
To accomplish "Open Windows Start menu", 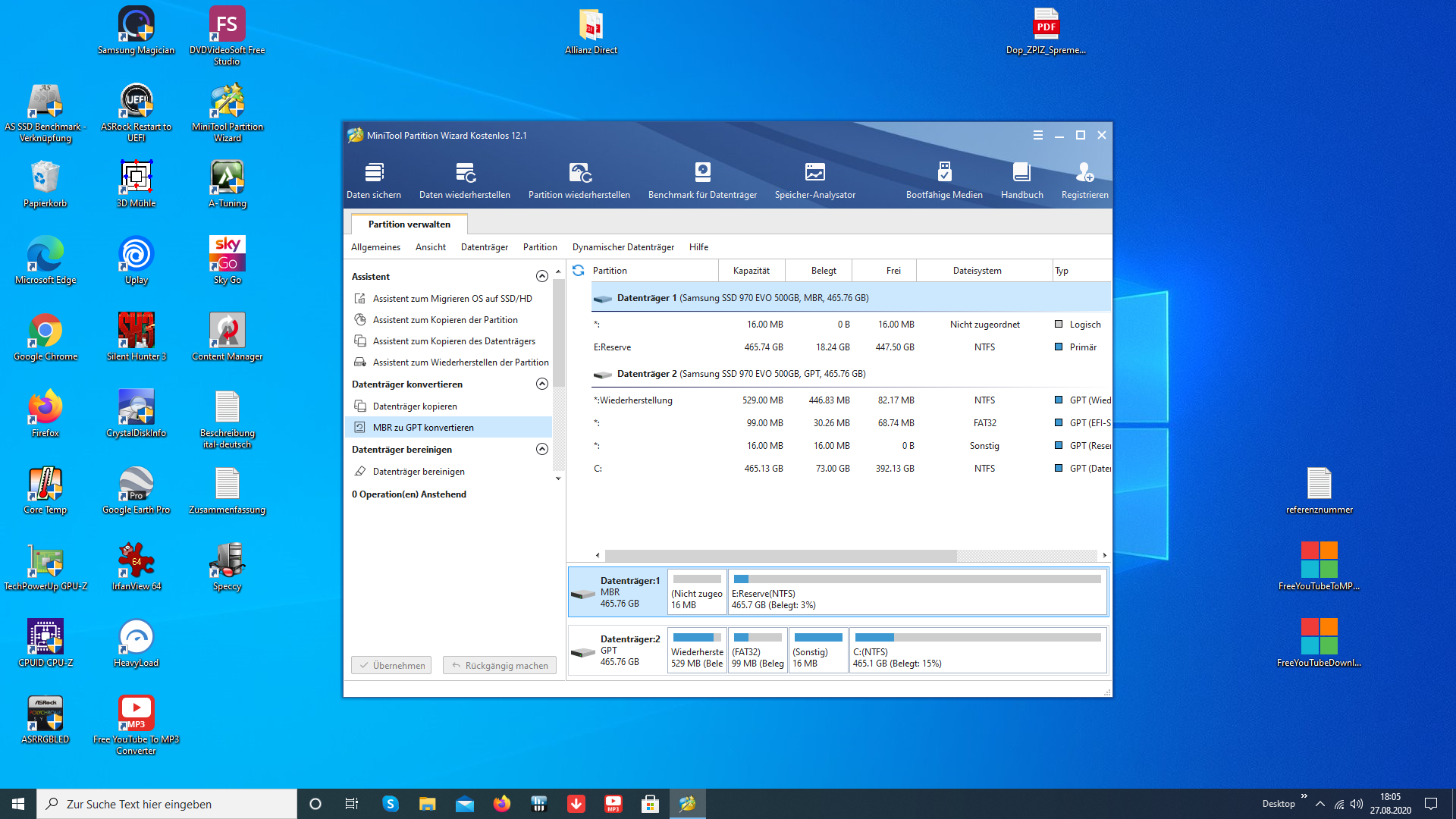I will tap(18, 804).
